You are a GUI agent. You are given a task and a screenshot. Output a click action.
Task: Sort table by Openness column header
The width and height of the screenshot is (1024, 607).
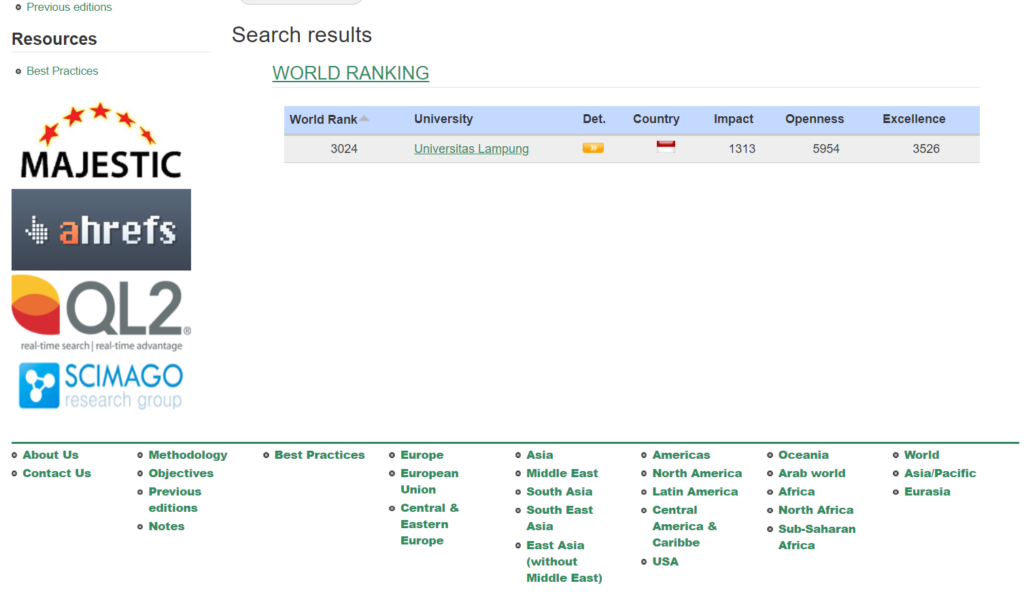coord(814,119)
